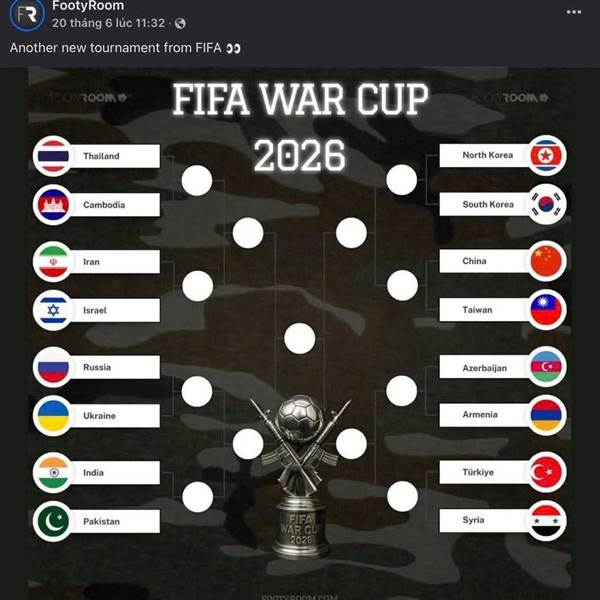Click the FootyRoom page name
The image size is (600, 600).
(88, 6)
